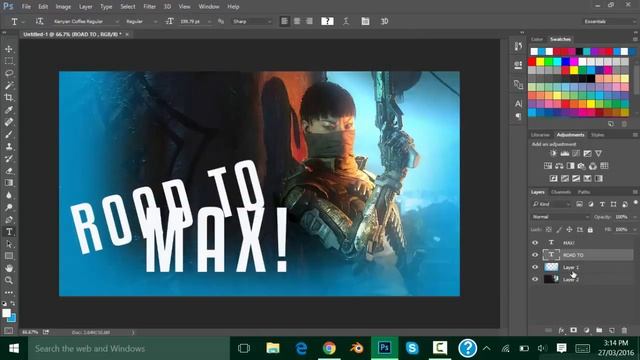Toggle text orientation icon in options bar

[39, 21]
